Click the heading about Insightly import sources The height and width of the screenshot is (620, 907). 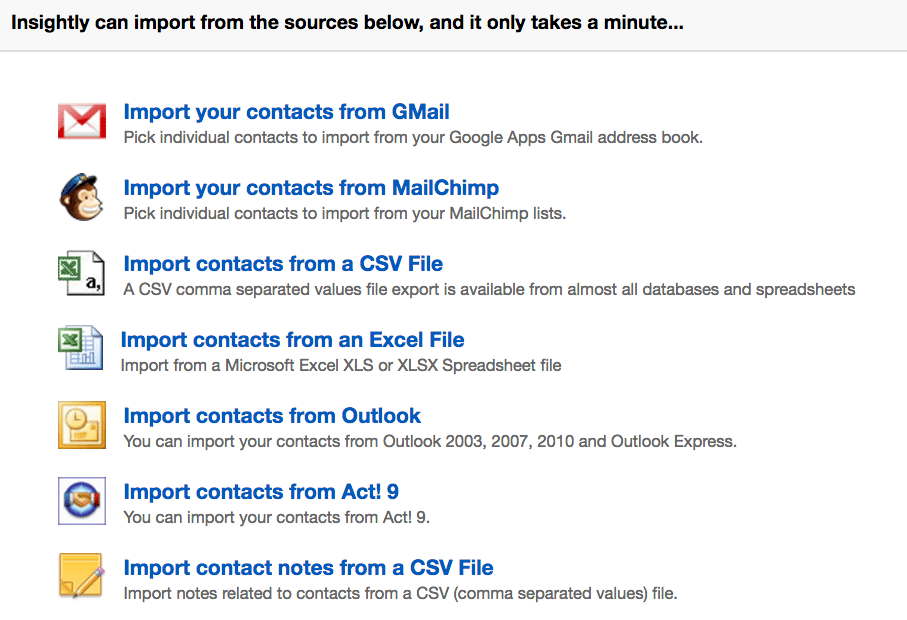click(348, 21)
